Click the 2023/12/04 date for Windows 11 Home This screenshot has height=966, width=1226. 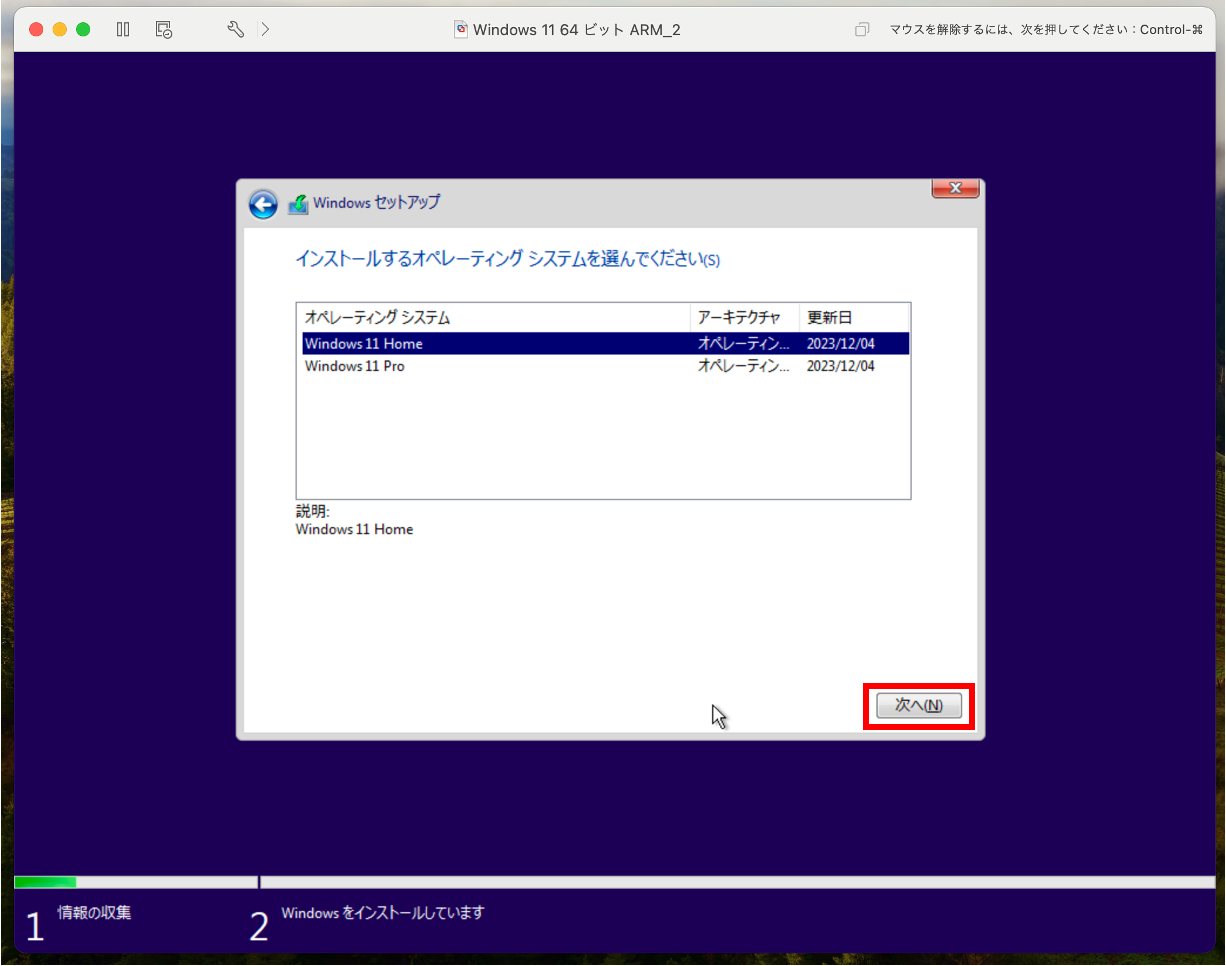[x=841, y=343]
